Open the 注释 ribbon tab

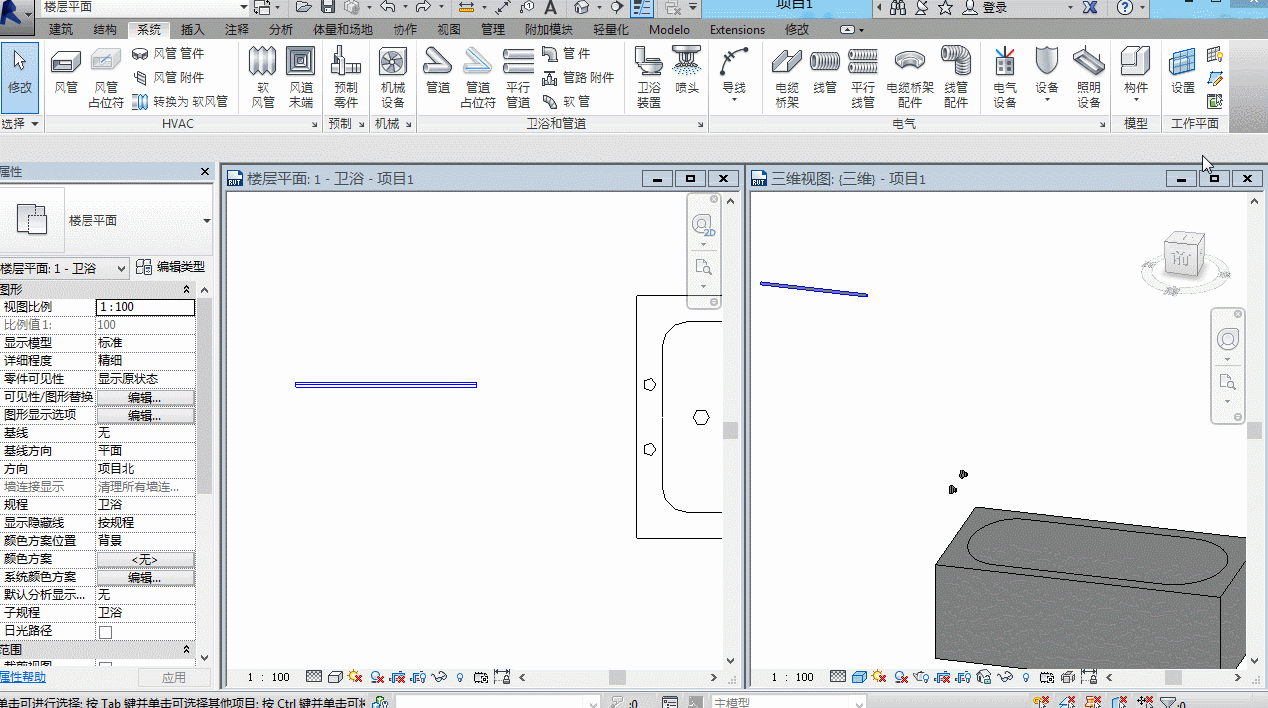237,29
